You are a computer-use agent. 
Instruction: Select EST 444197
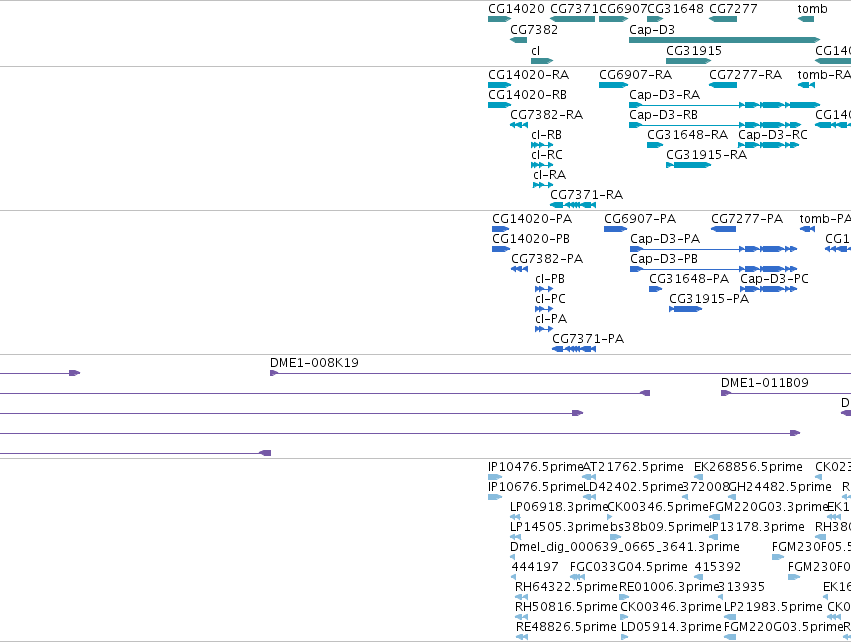coord(513,577)
